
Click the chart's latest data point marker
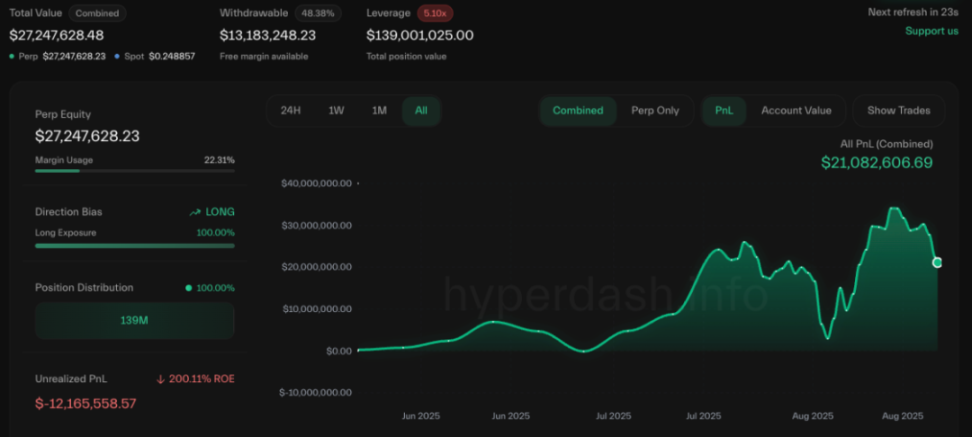pos(937,262)
